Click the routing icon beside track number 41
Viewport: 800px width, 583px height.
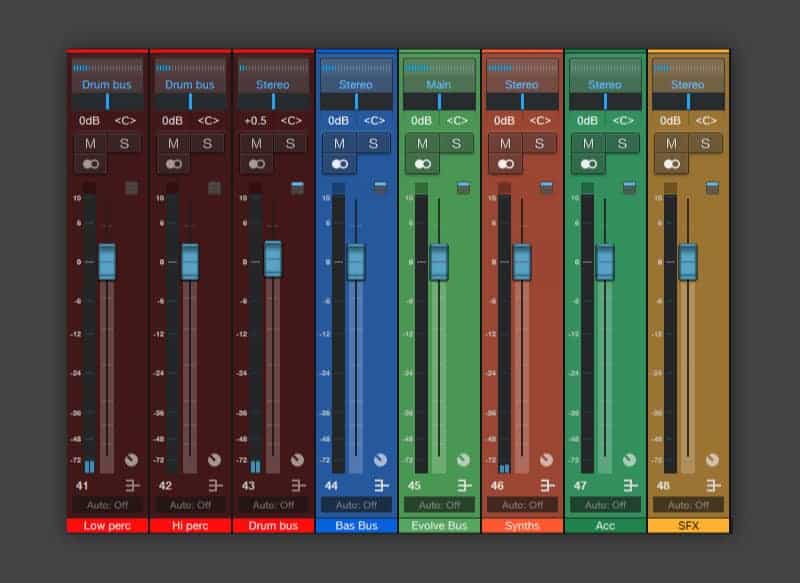(x=132, y=485)
